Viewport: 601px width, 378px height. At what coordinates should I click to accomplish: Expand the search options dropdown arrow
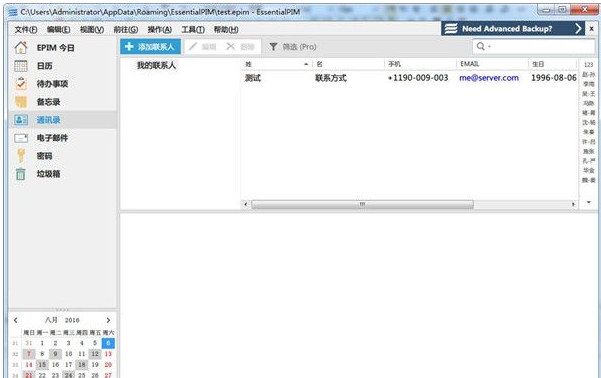[x=489, y=47]
